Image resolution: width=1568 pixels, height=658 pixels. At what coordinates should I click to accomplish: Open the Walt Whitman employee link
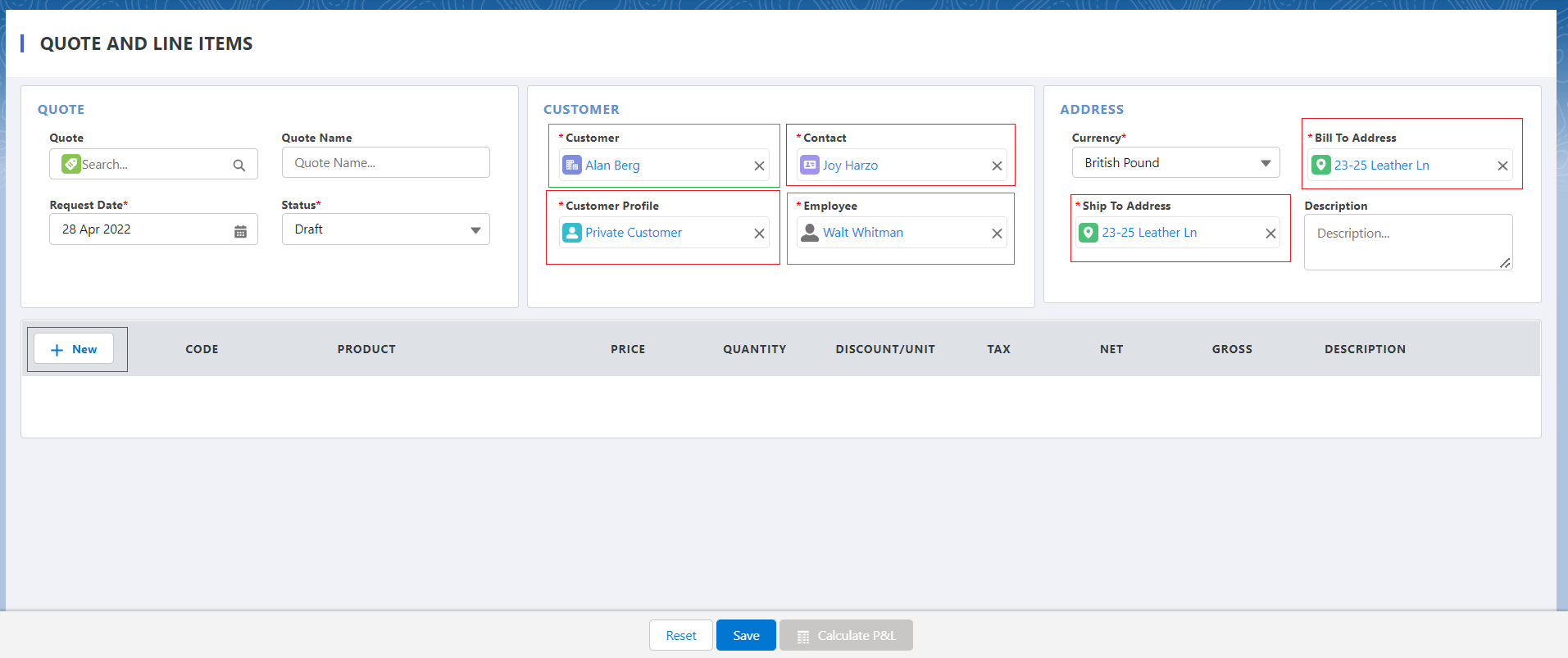(863, 233)
